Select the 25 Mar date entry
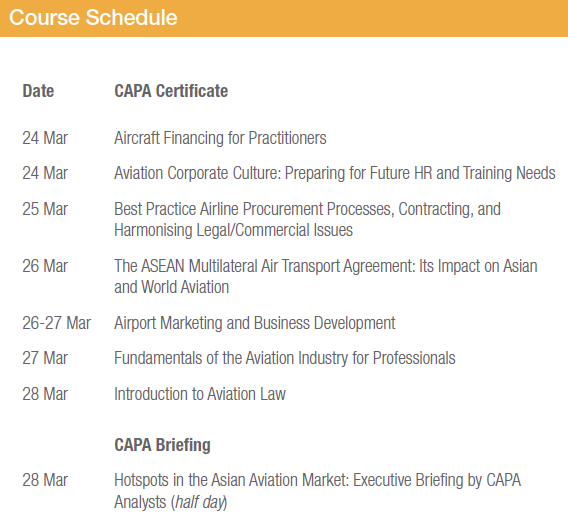This screenshot has width=568, height=518. tap(45, 209)
